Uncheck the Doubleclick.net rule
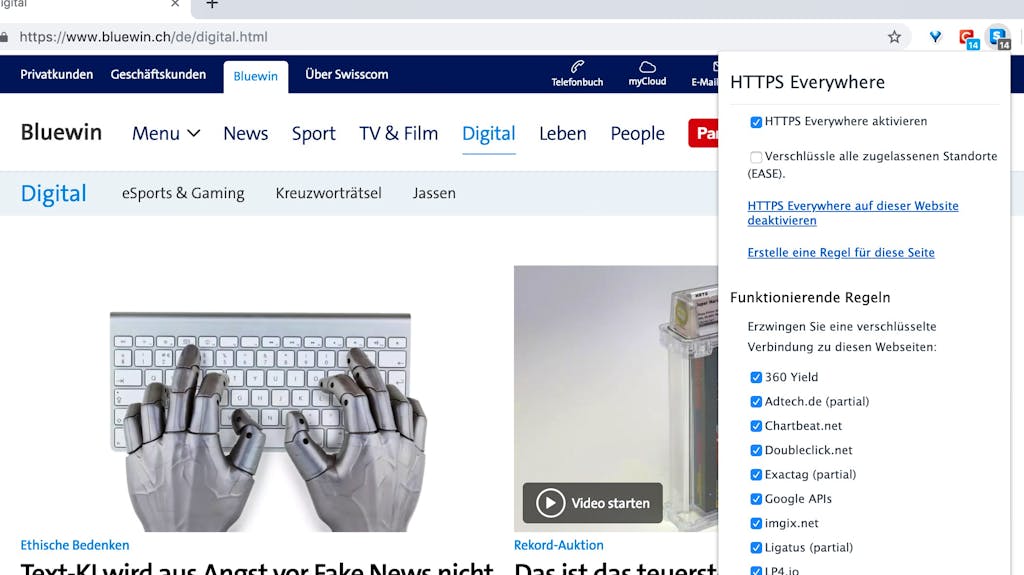This screenshot has height=575, width=1024. coord(756,450)
